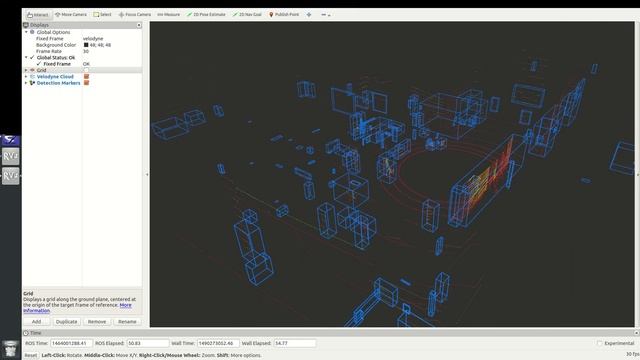Click the Displays panel monitor icon
This screenshot has height=360, width=640.
point(26,25)
